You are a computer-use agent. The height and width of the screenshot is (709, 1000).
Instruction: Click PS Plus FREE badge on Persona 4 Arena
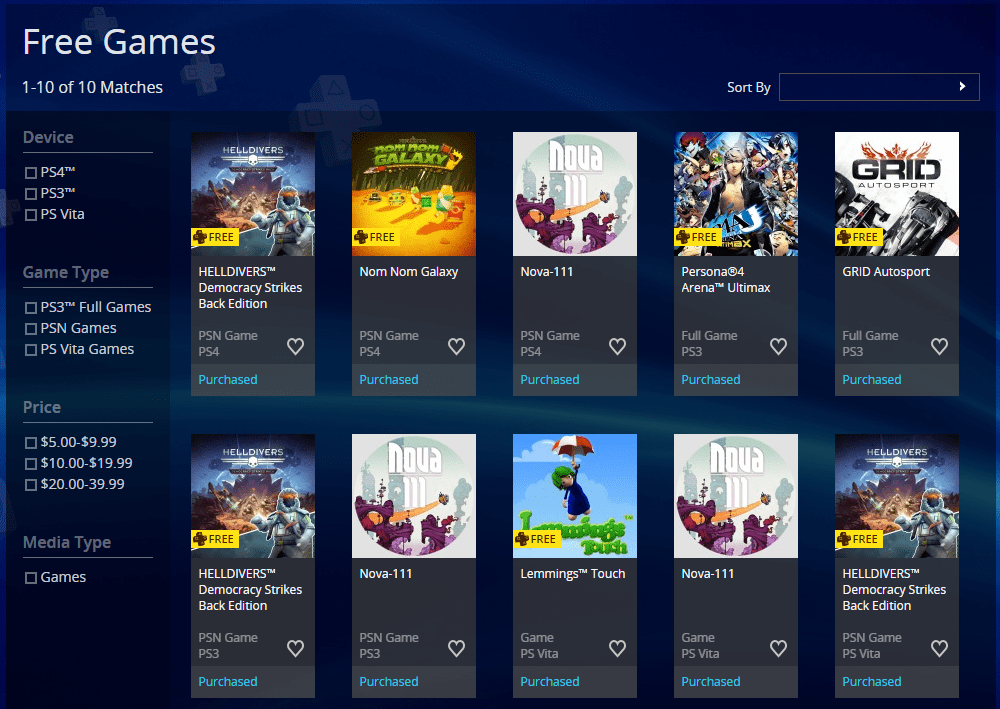click(x=698, y=237)
